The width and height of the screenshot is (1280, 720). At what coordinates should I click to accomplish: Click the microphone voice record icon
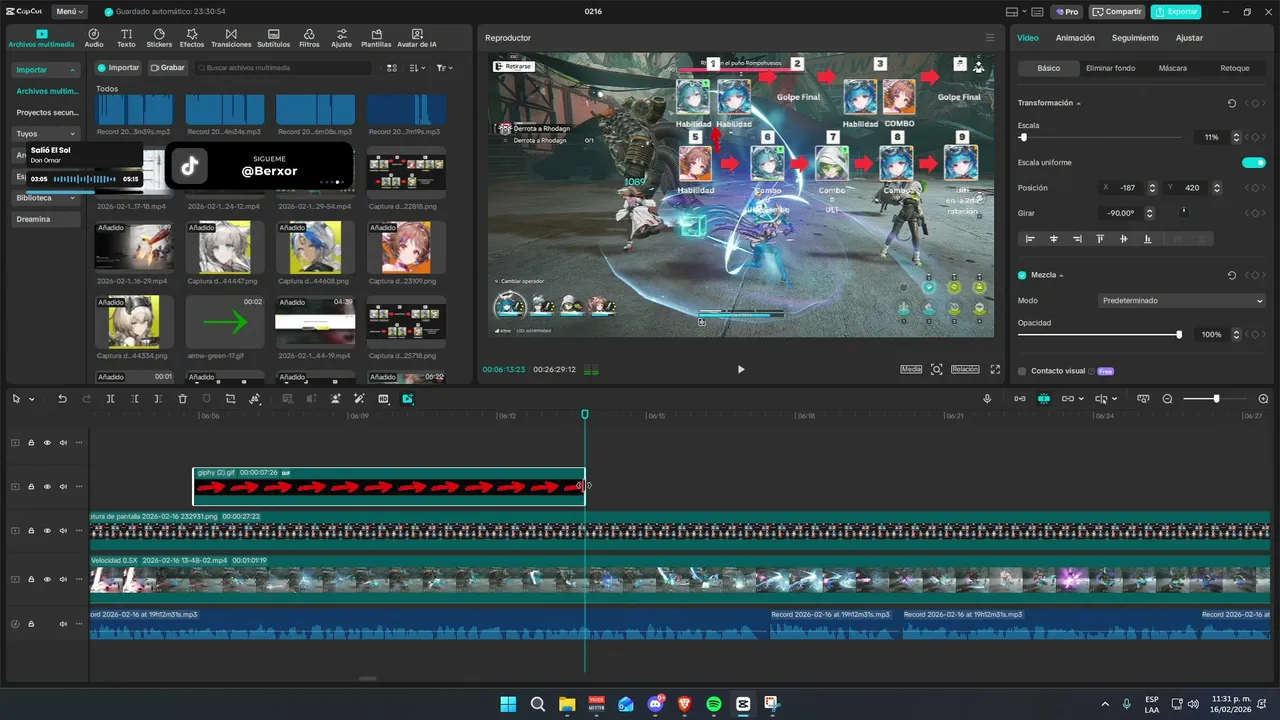point(987,399)
